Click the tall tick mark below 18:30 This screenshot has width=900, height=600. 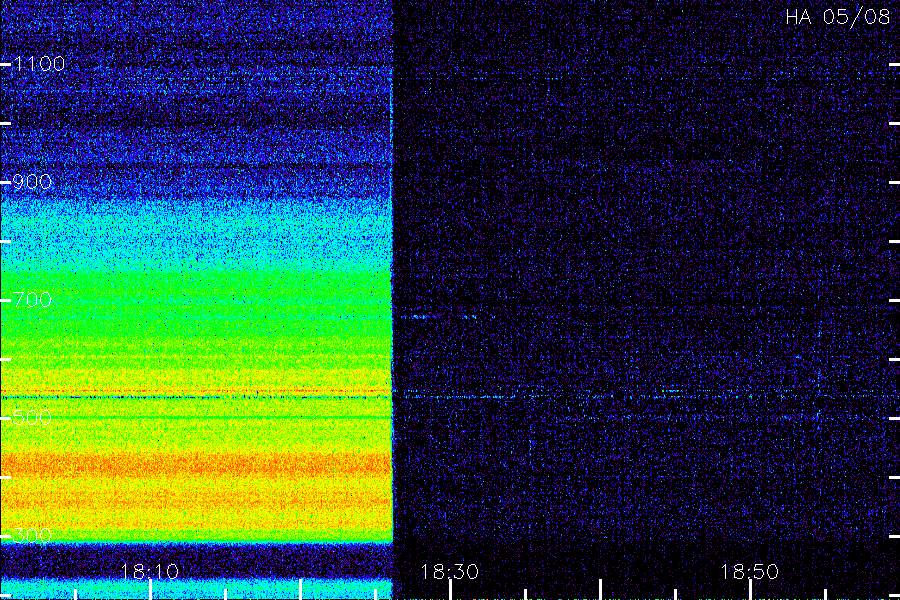point(451,590)
